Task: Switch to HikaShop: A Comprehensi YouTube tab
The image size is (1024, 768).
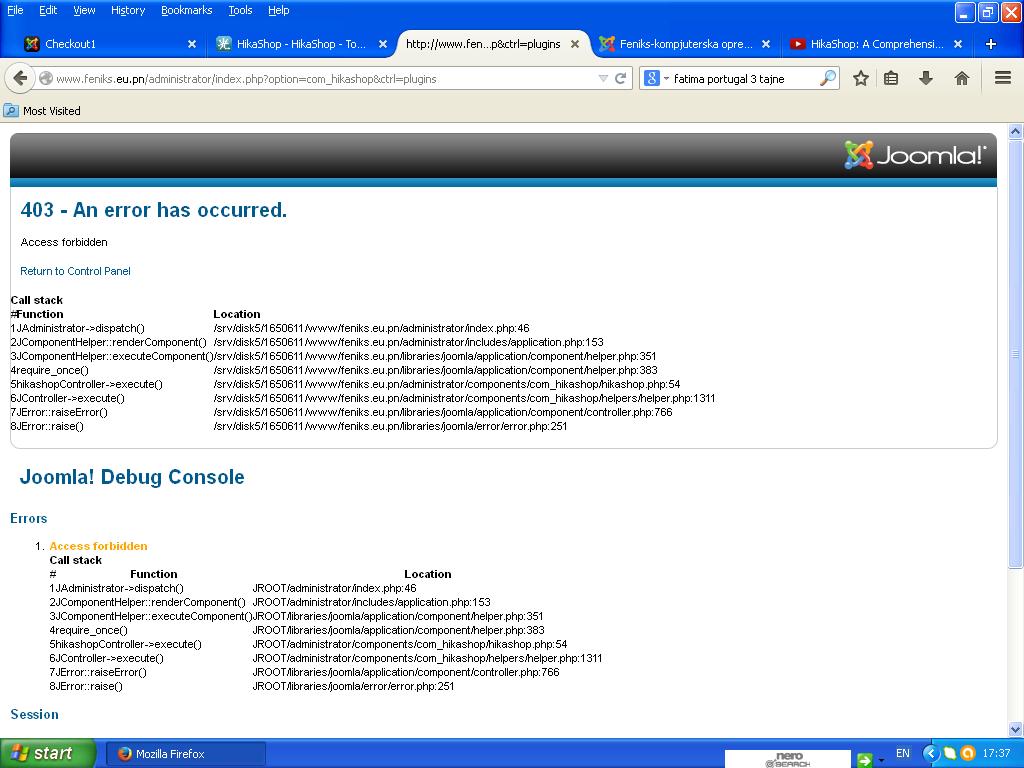Action: [875, 44]
